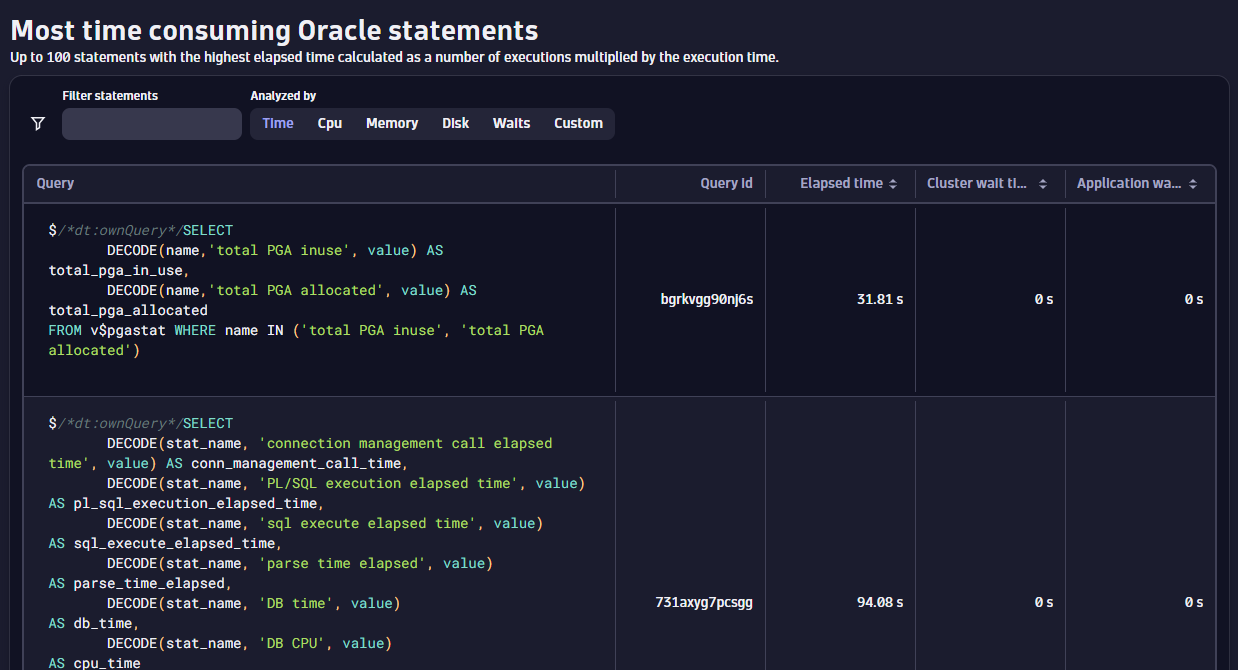Click Application wait 0 s in 731axyg7pcsgg row

[1194, 602]
